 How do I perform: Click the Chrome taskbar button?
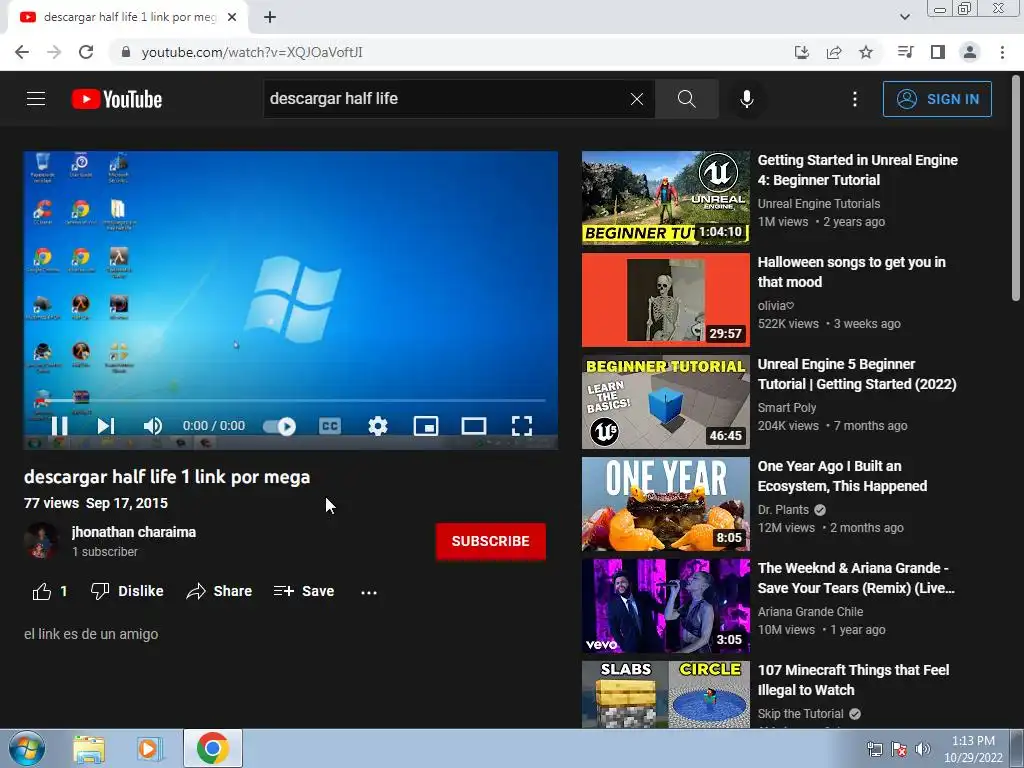[x=212, y=748]
